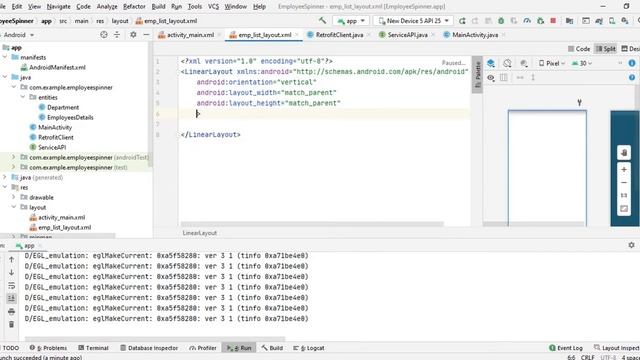This screenshot has width=640, height=360.
Task: Click the print icon in the Run console
Action: click(x=11, y=311)
